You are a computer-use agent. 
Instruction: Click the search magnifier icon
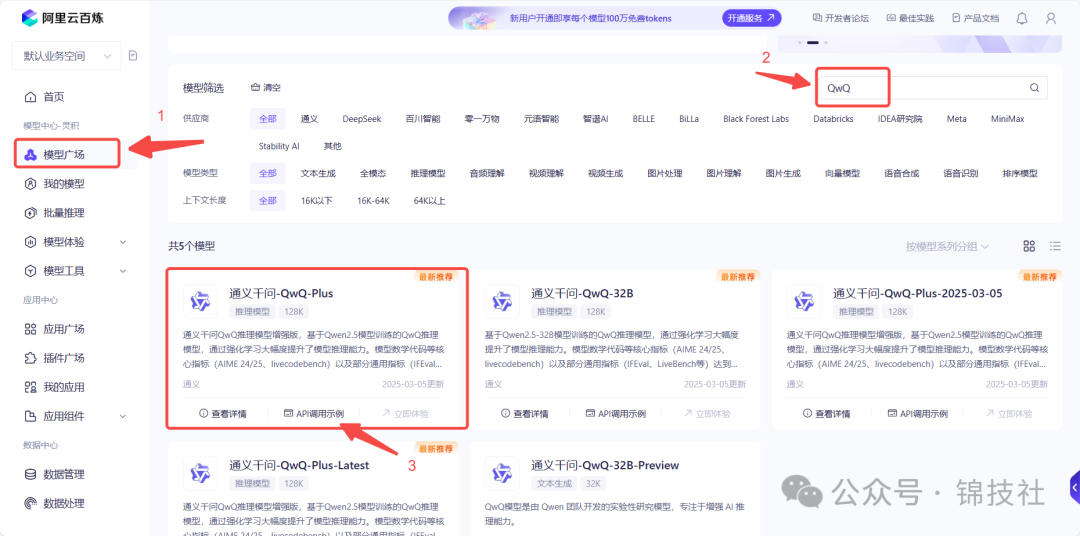[x=1034, y=87]
